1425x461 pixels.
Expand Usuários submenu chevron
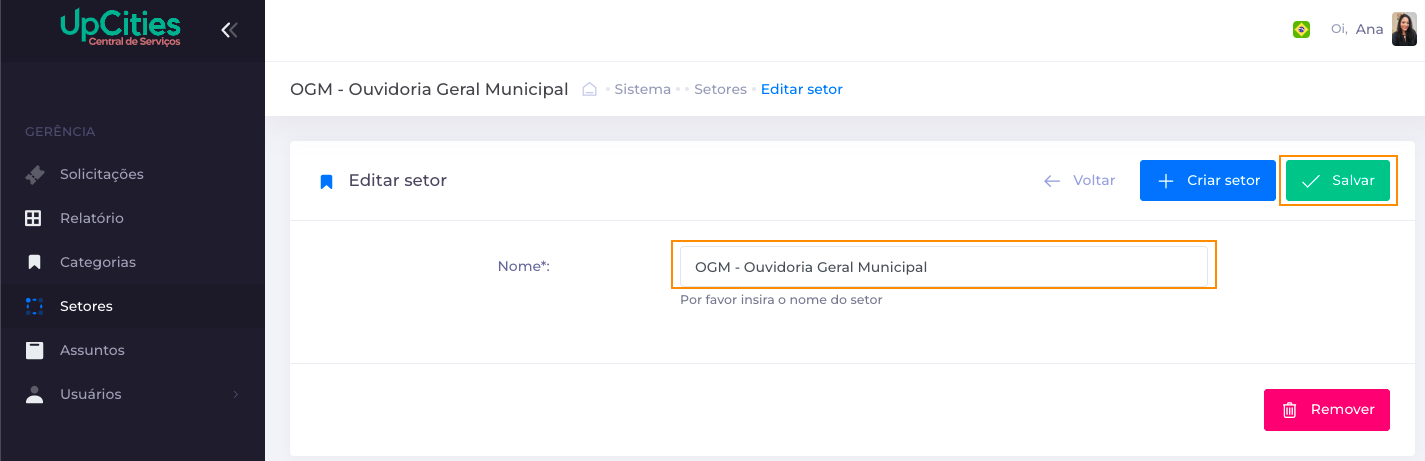click(236, 394)
